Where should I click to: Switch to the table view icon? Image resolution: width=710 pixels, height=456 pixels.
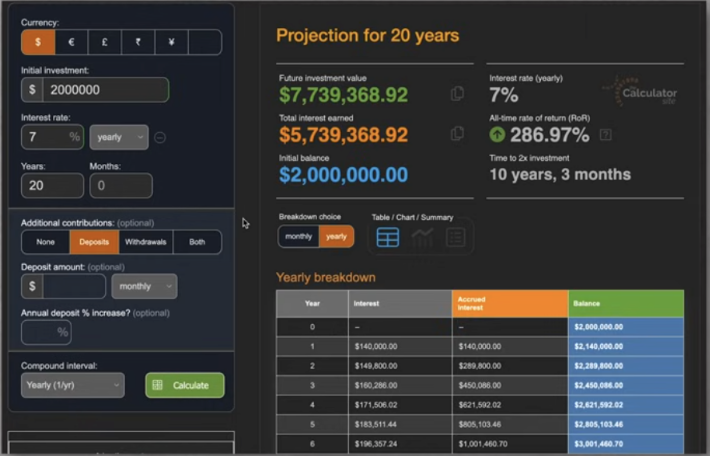coord(388,237)
